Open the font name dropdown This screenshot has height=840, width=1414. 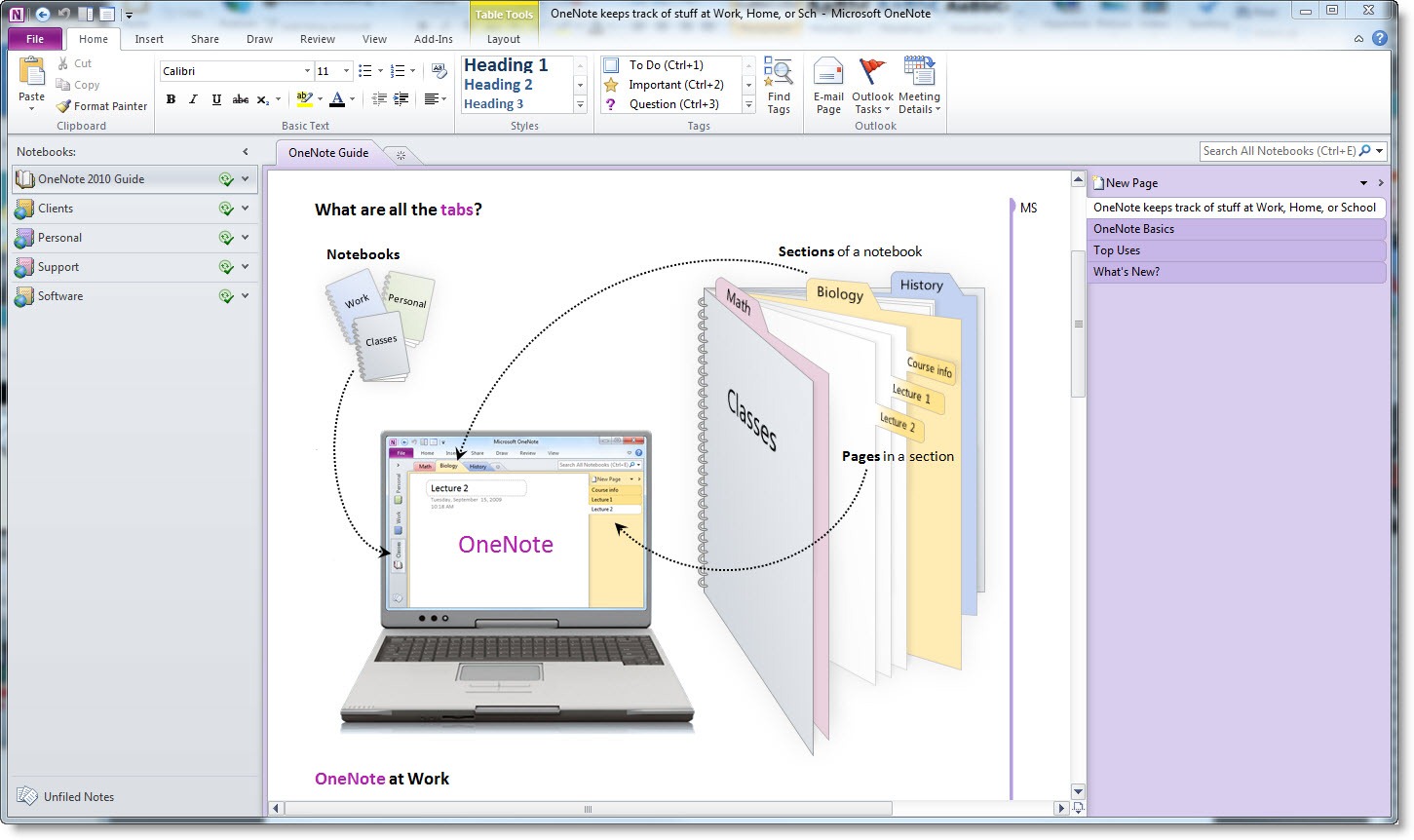click(x=307, y=71)
